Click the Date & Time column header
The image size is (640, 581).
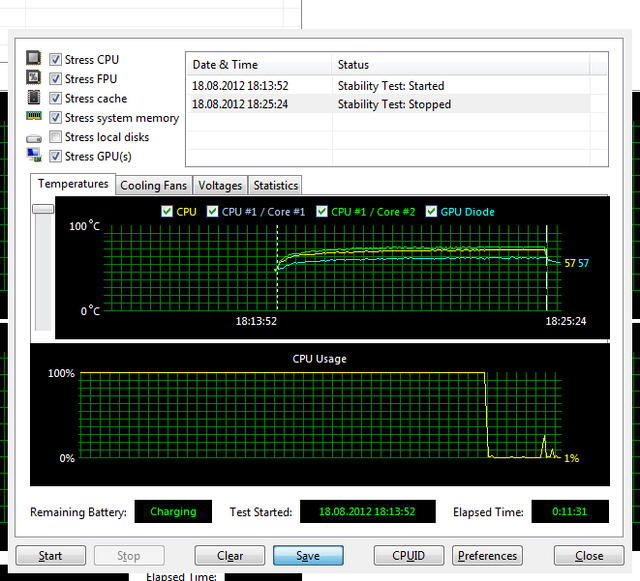tap(259, 65)
